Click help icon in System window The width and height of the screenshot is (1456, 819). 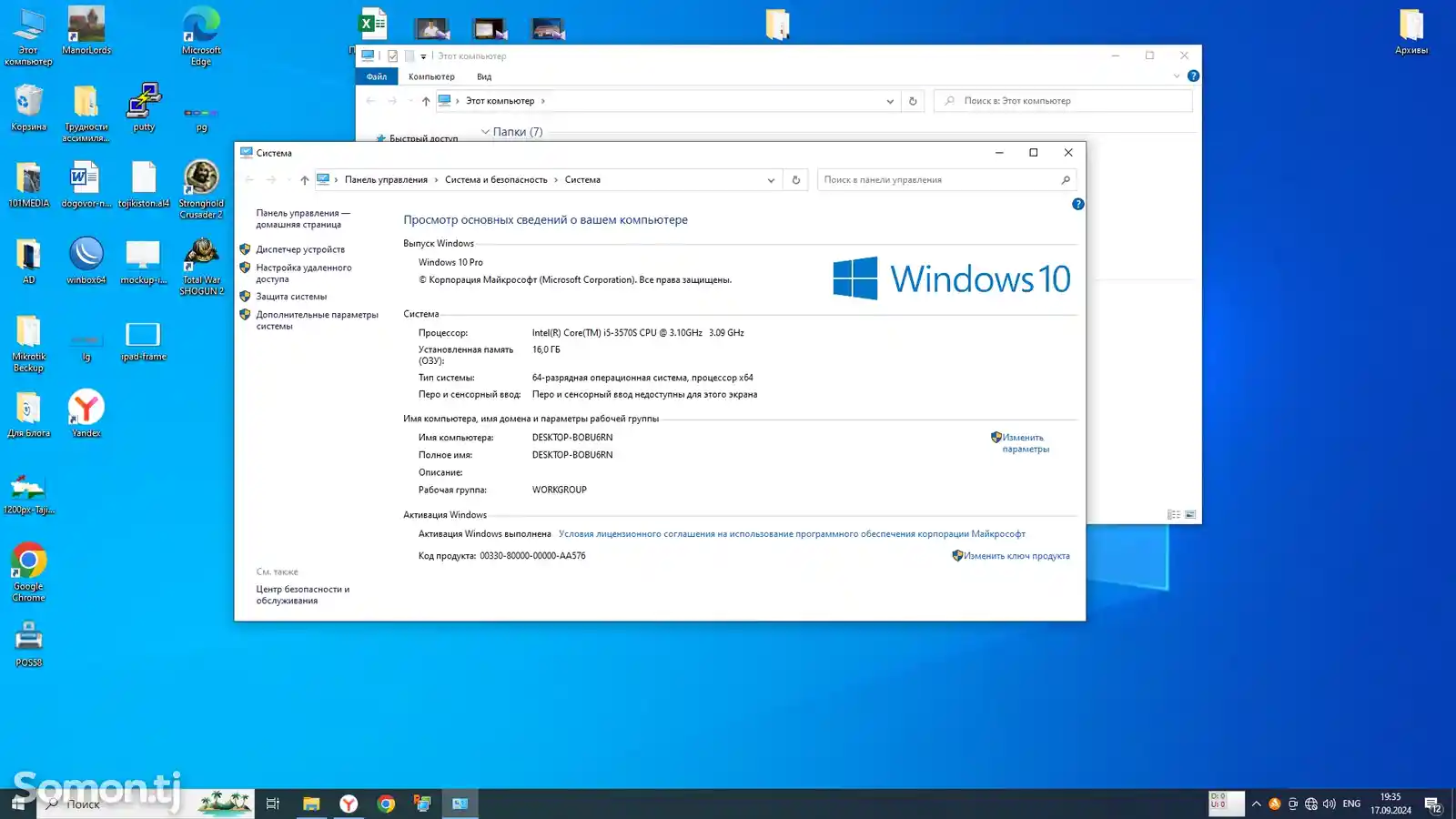[x=1077, y=204]
